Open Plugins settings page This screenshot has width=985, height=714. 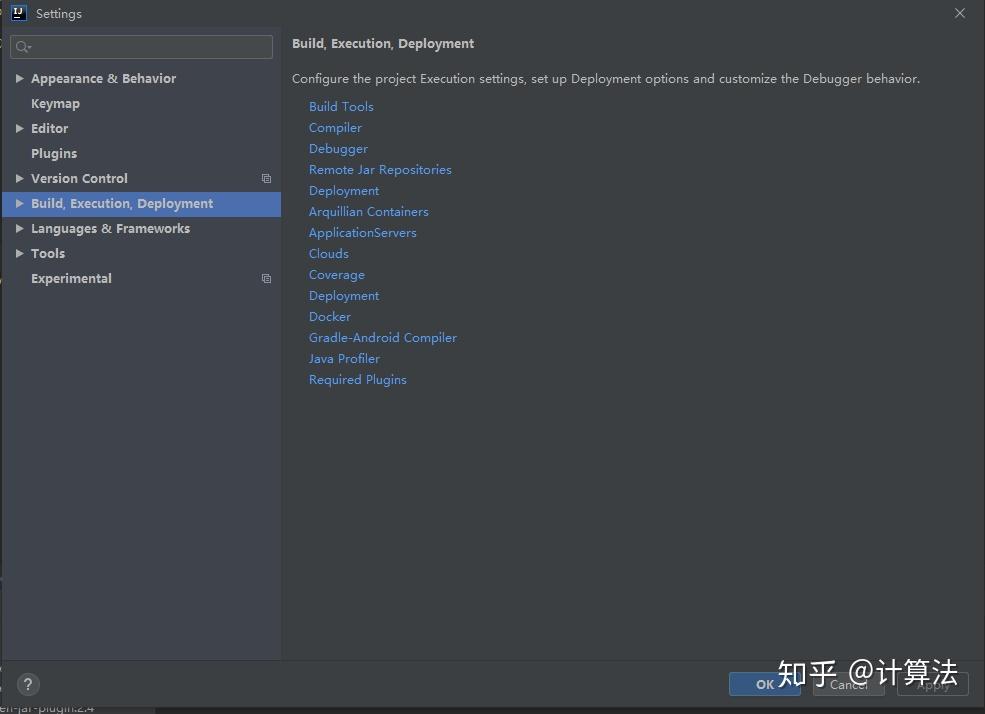54,154
